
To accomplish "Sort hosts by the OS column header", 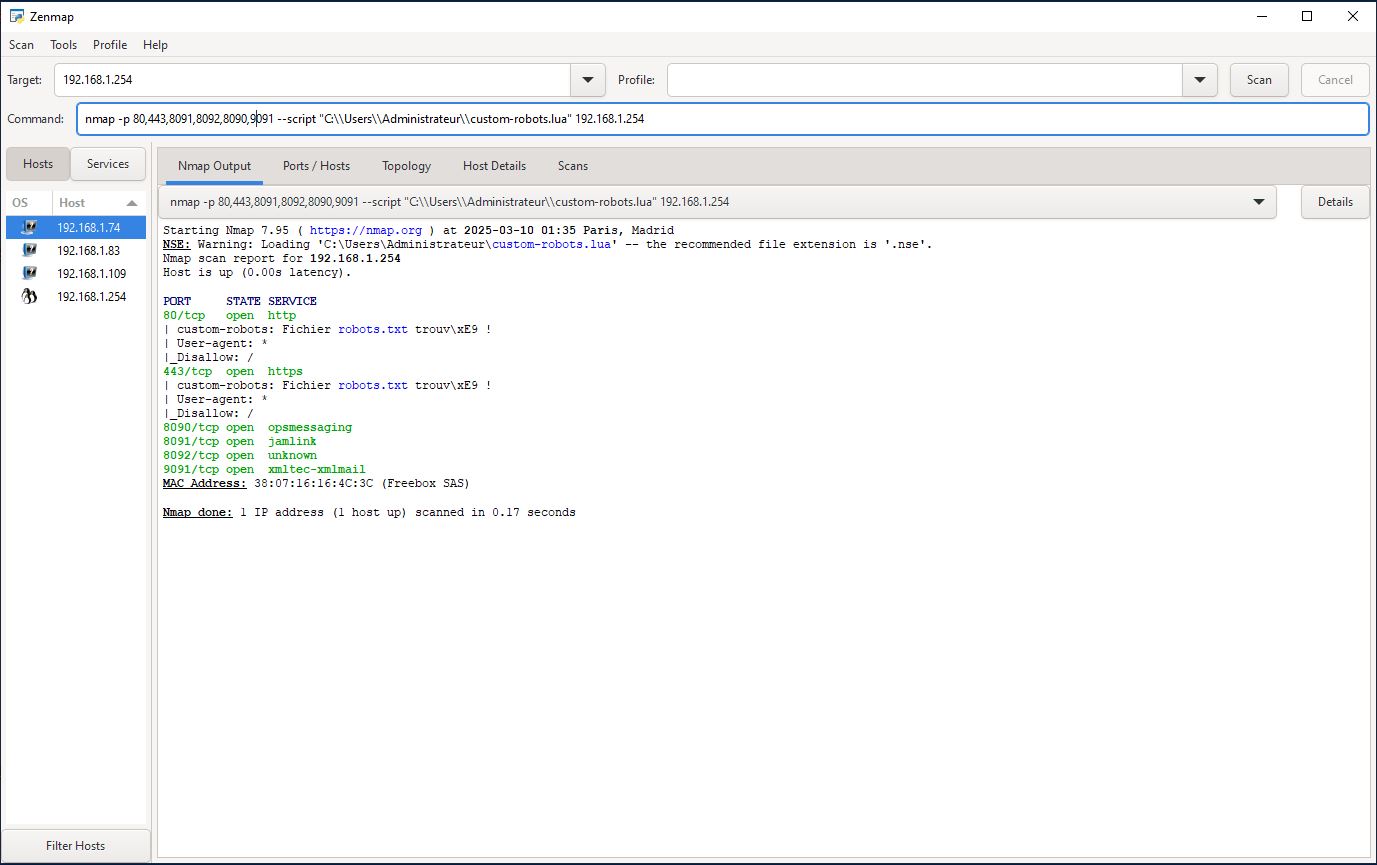I will point(28,203).
